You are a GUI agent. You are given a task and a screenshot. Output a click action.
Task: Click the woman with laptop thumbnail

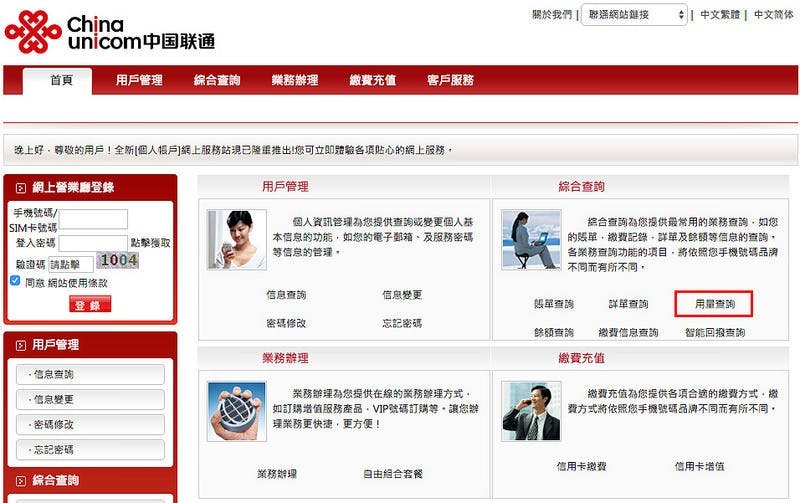click(532, 240)
